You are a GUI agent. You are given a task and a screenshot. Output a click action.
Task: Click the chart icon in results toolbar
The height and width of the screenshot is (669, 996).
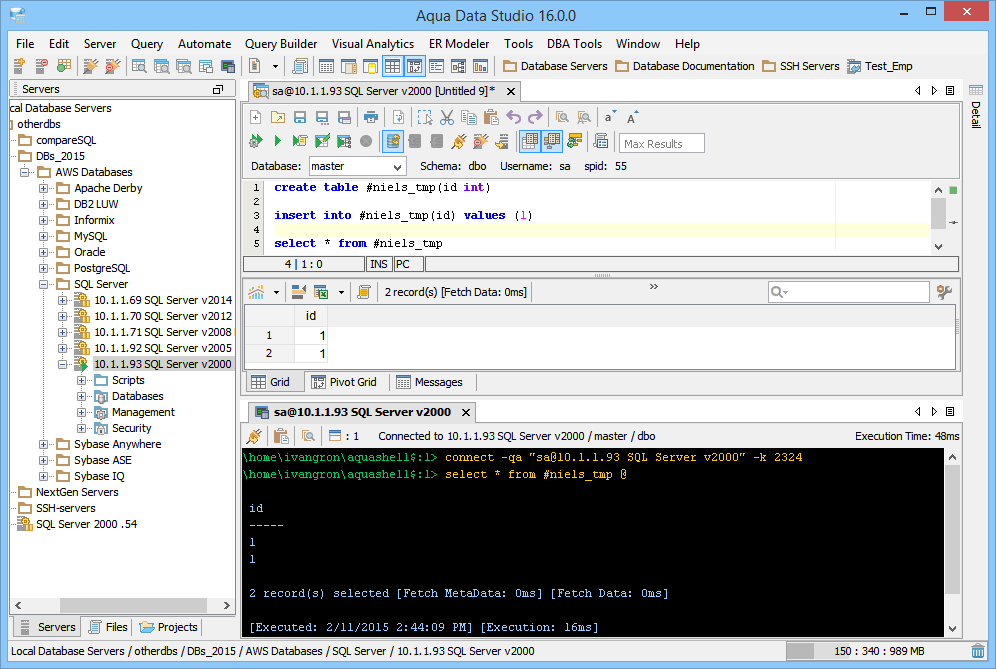click(257, 292)
